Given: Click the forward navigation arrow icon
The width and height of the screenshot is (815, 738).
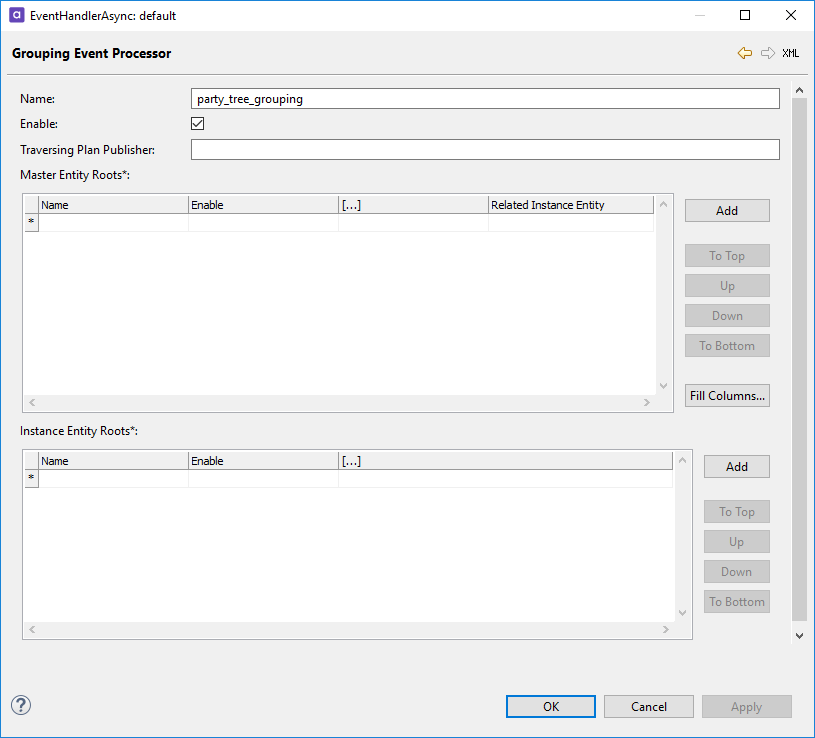Looking at the screenshot, I should click(x=767, y=53).
